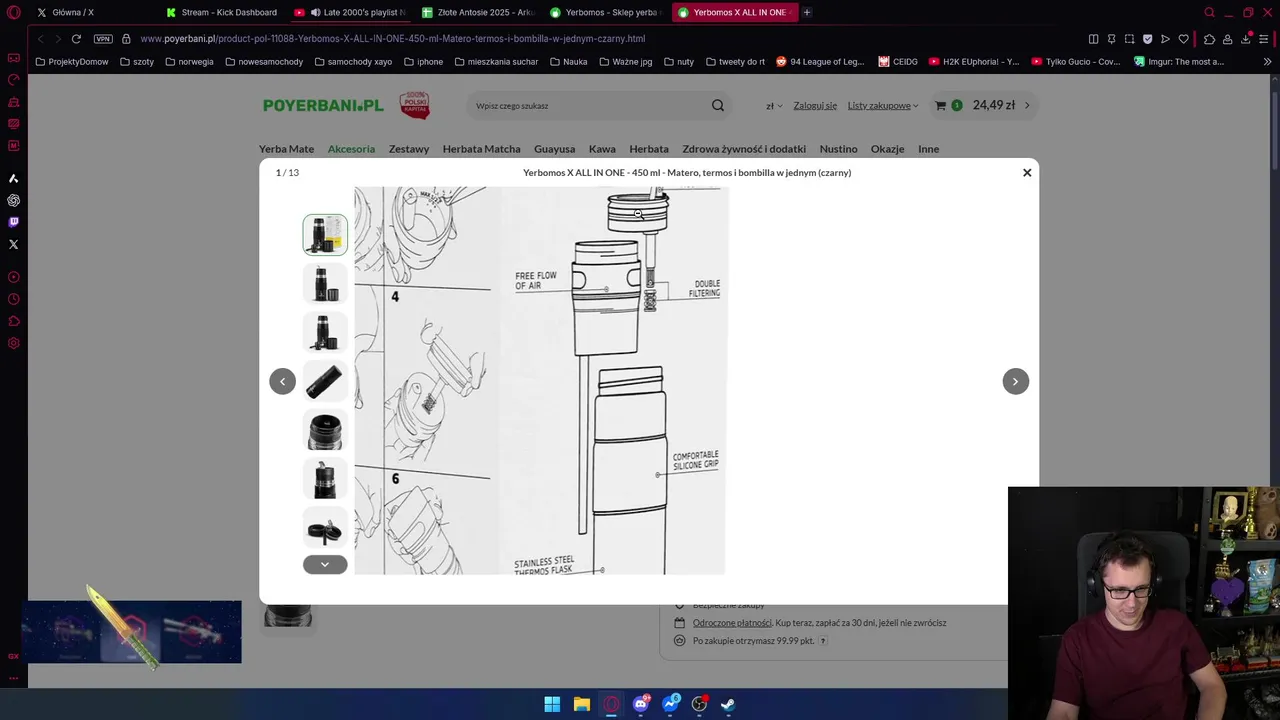This screenshot has width=1280, height=720.
Task: Switch to Złote Antosie 2025 tab
Action: coord(480,13)
